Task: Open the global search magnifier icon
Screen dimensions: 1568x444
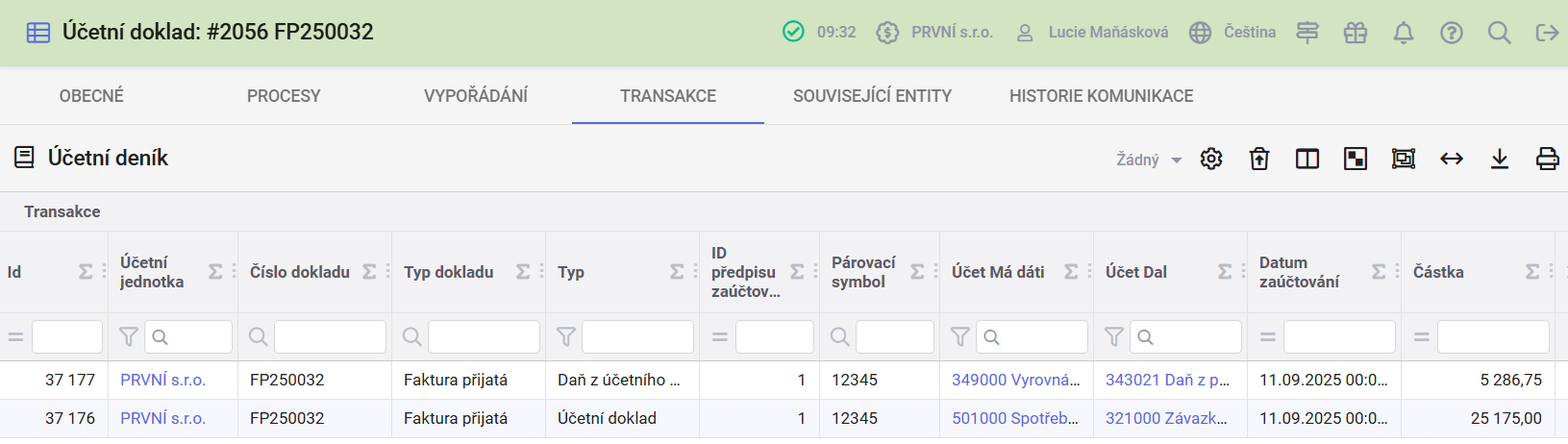Action: [x=1499, y=33]
